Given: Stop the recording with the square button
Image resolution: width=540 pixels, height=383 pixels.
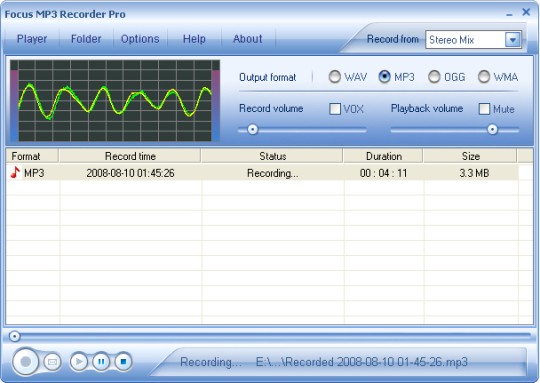Looking at the screenshot, I should (123, 362).
